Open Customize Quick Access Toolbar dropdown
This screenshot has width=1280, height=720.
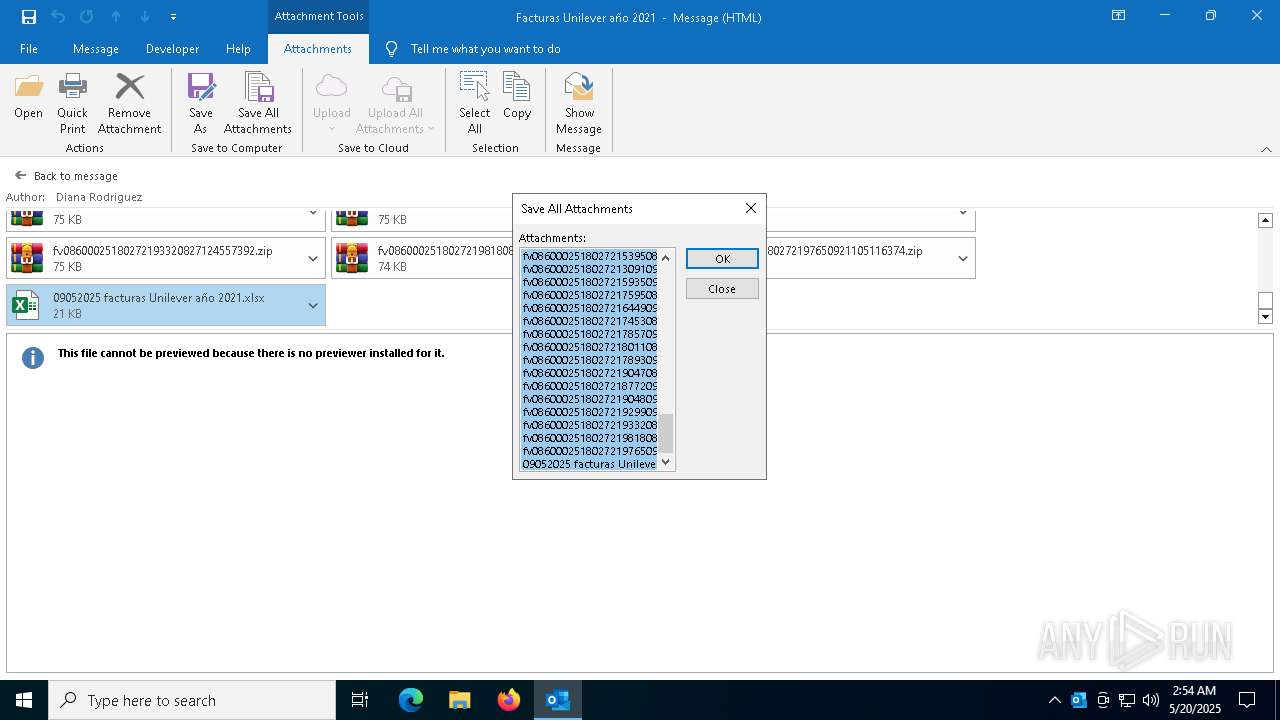pyautogui.click(x=173, y=17)
